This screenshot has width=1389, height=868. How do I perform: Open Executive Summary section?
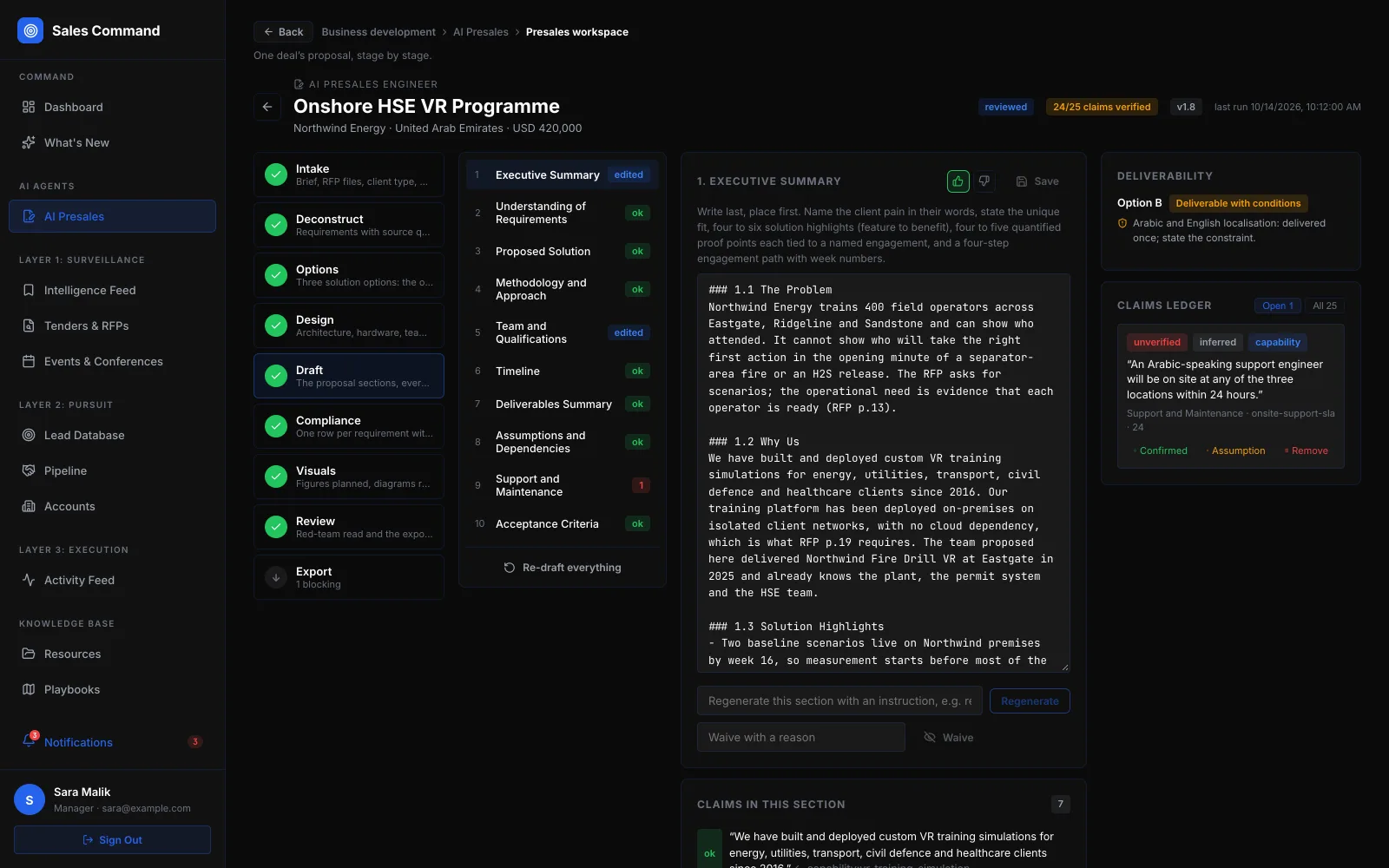pyautogui.click(x=563, y=174)
